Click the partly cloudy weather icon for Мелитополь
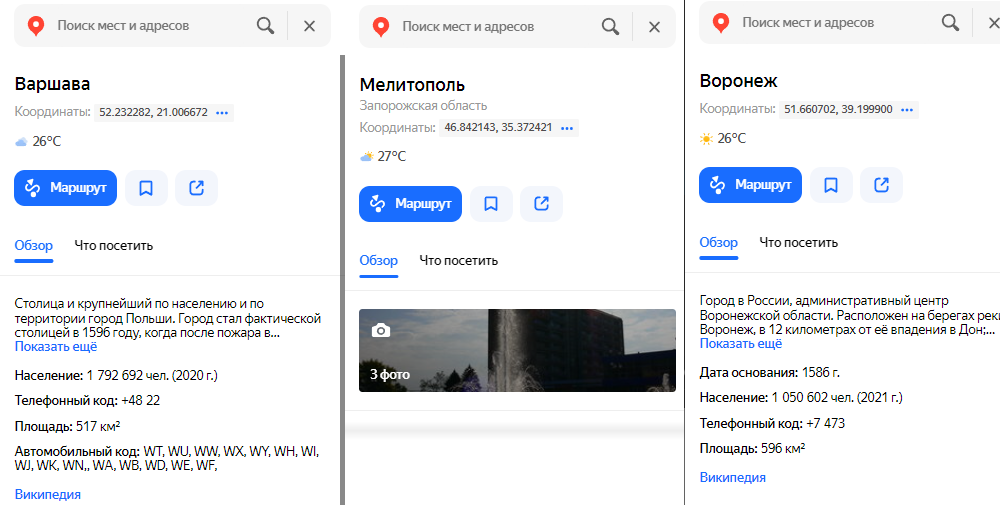 366,156
